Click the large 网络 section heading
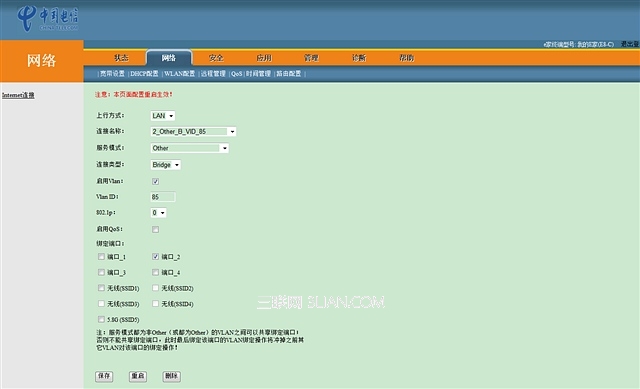The height and width of the screenshot is (389, 640). point(42,60)
